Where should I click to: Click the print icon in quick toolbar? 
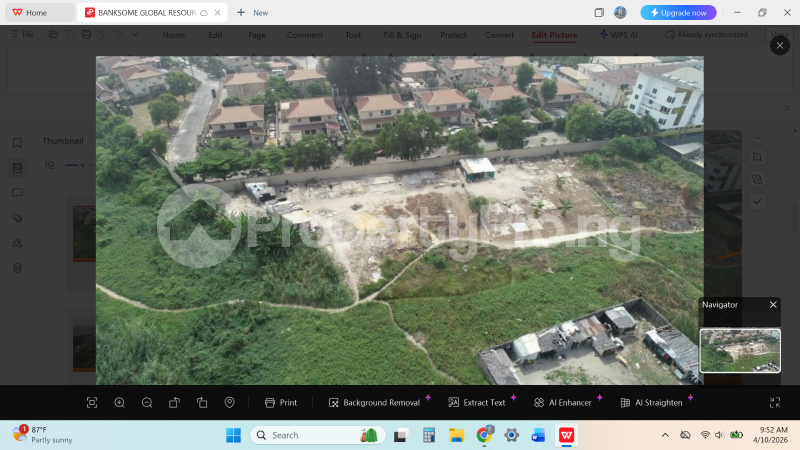pyautogui.click(x=86, y=34)
